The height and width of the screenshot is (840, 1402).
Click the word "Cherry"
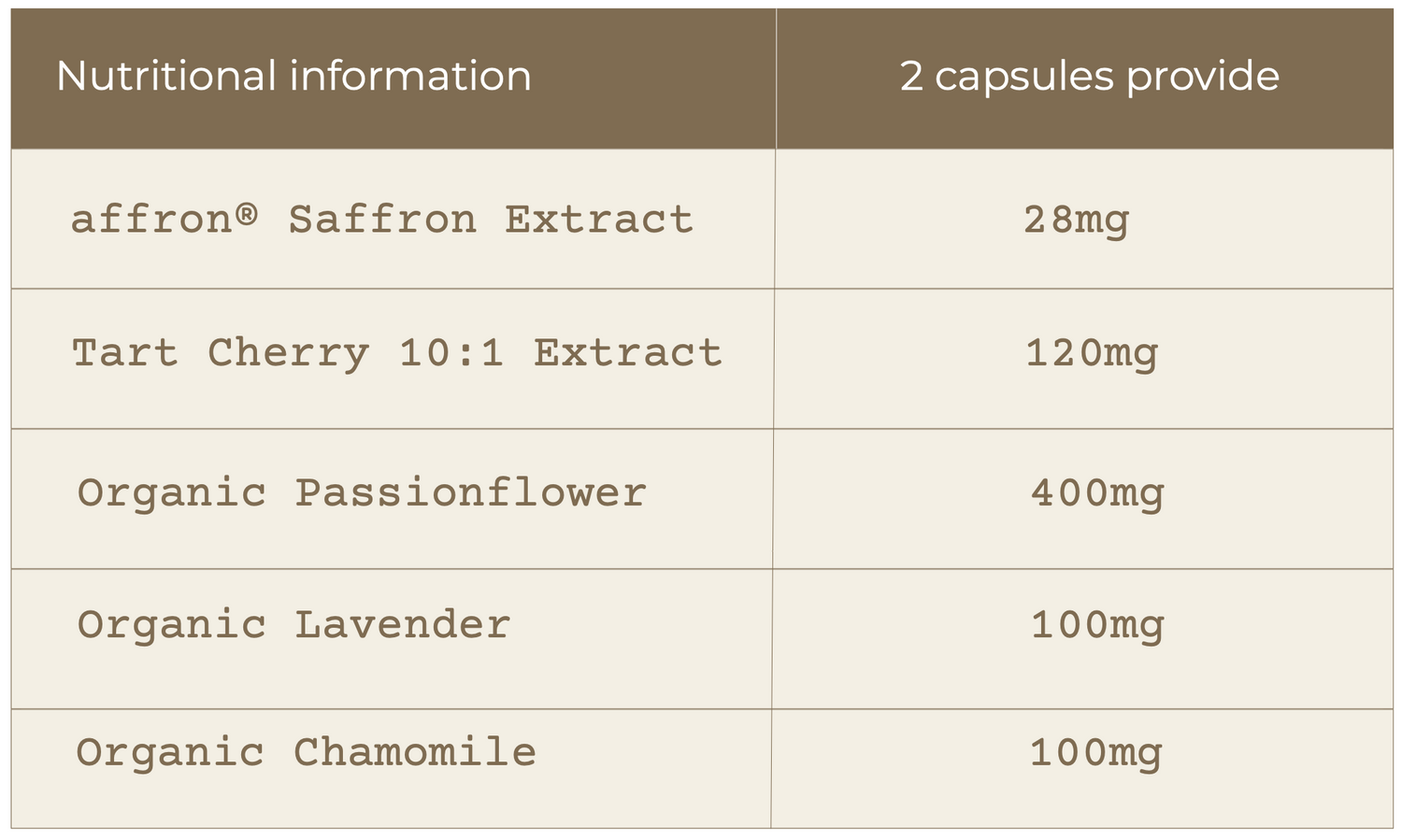[x=288, y=354]
